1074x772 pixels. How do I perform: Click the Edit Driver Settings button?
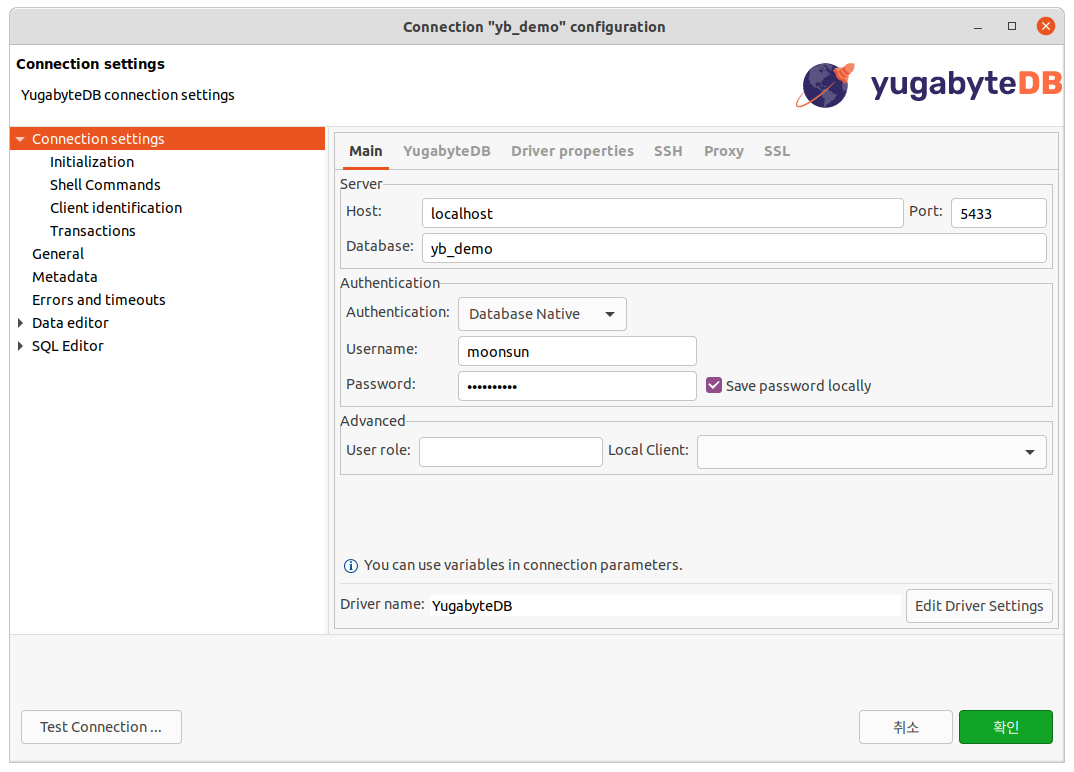(x=979, y=606)
